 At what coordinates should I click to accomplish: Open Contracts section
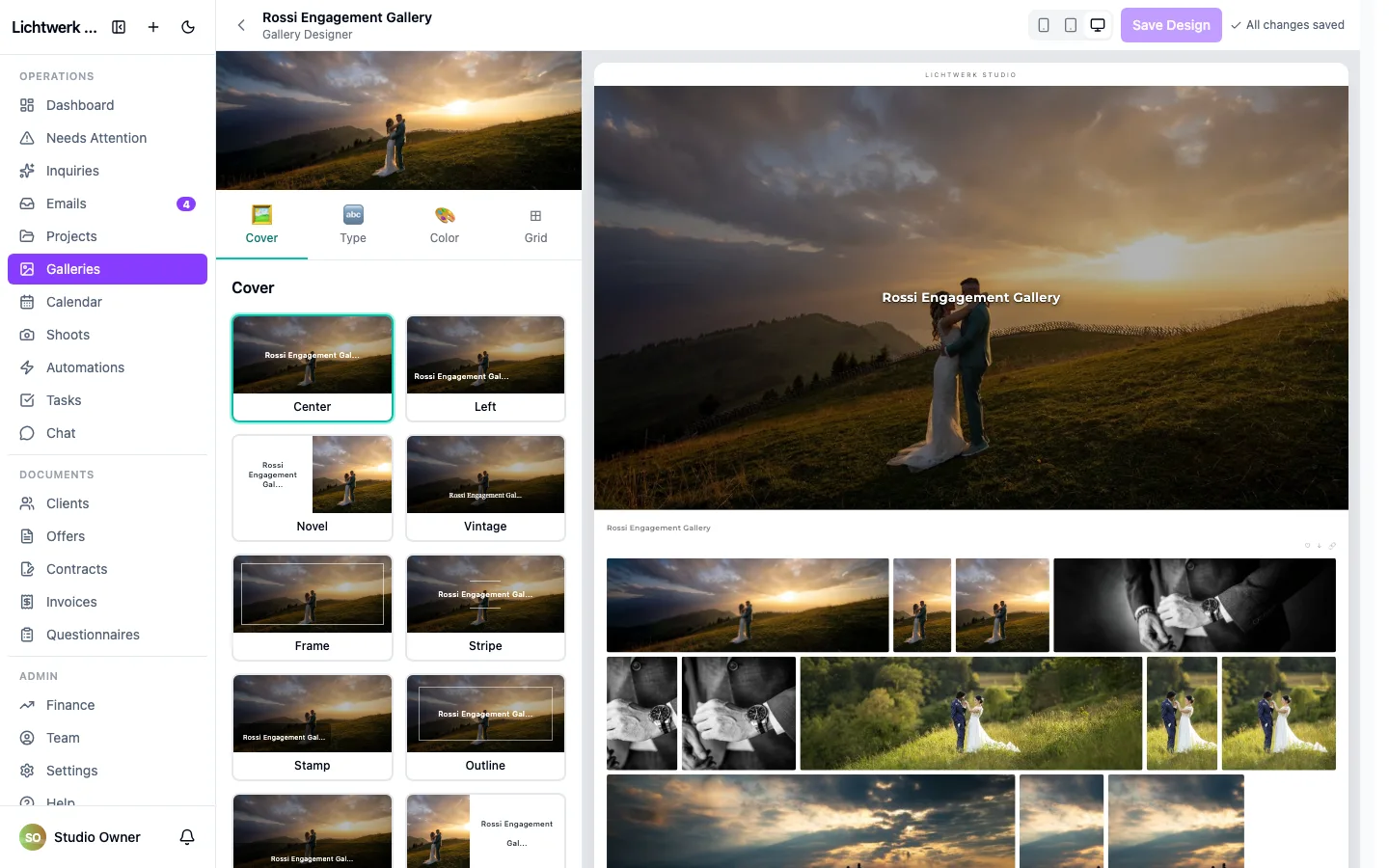107,569
